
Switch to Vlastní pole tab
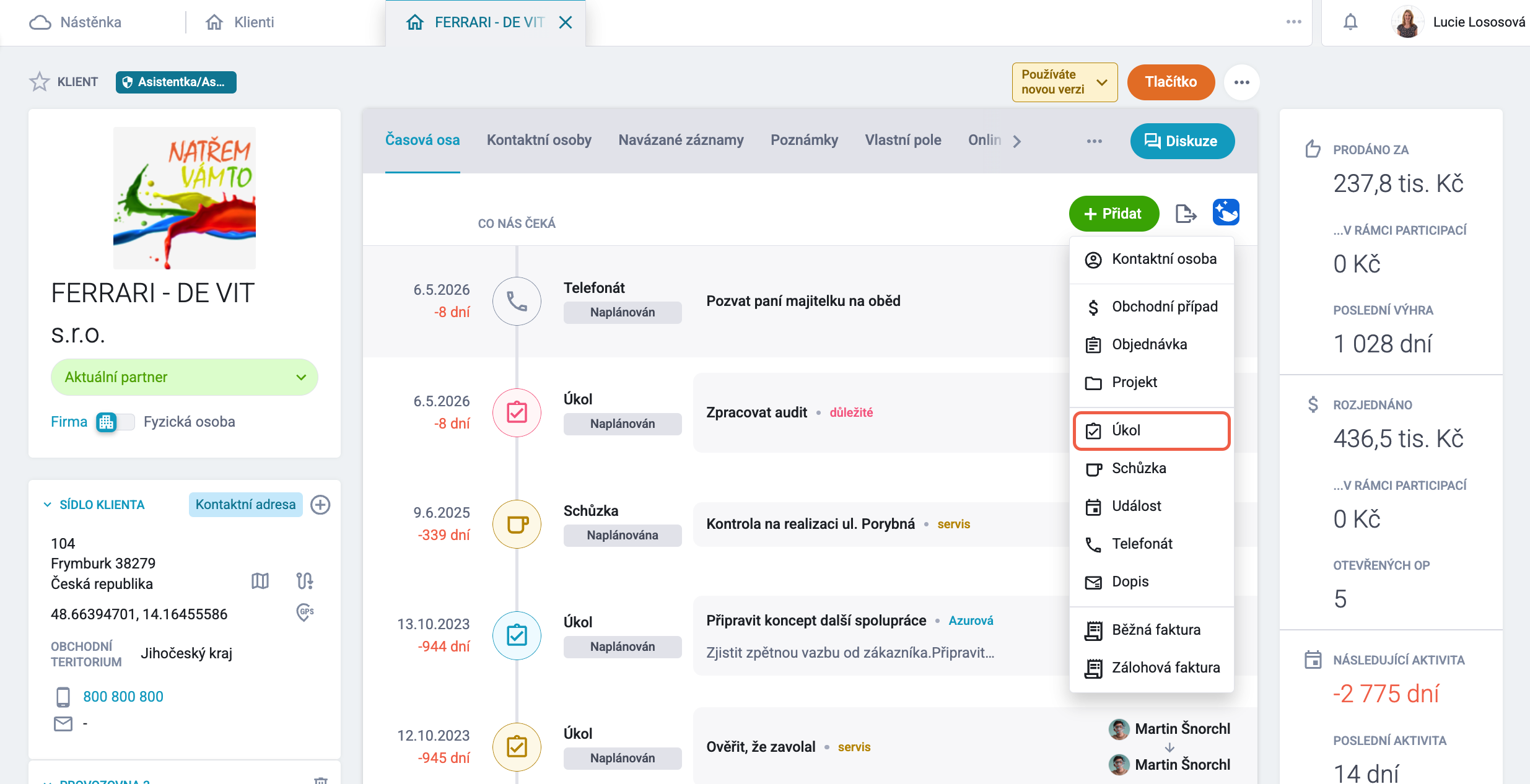(x=903, y=141)
